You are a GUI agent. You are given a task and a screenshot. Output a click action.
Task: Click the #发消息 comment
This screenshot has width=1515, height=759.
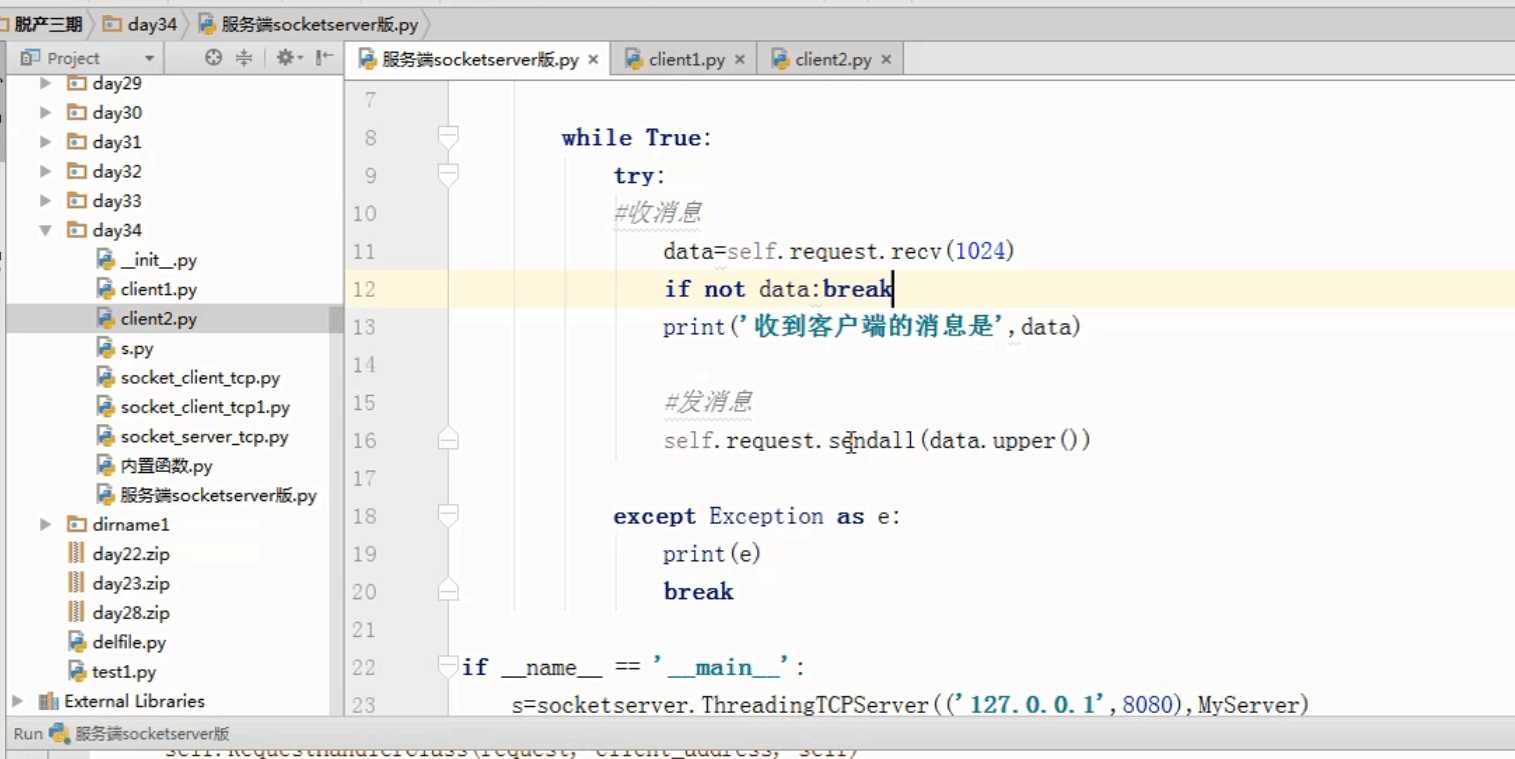point(707,402)
